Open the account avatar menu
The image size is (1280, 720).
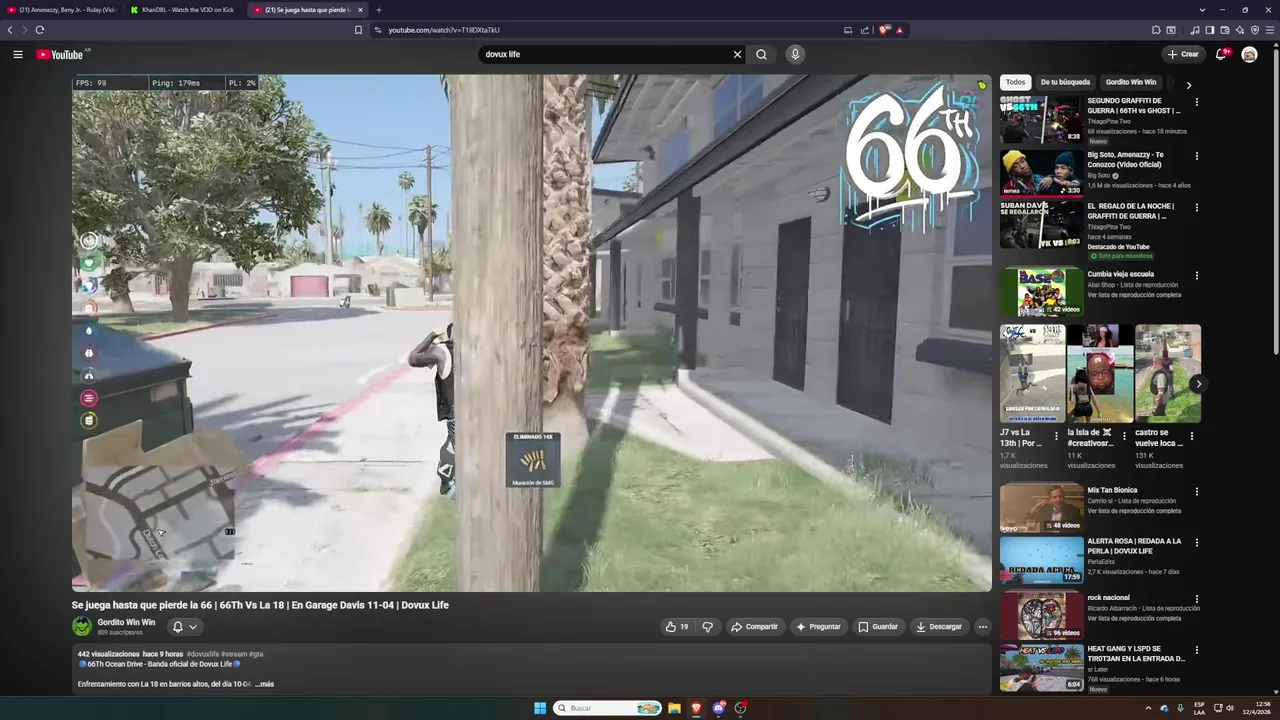click(1249, 54)
